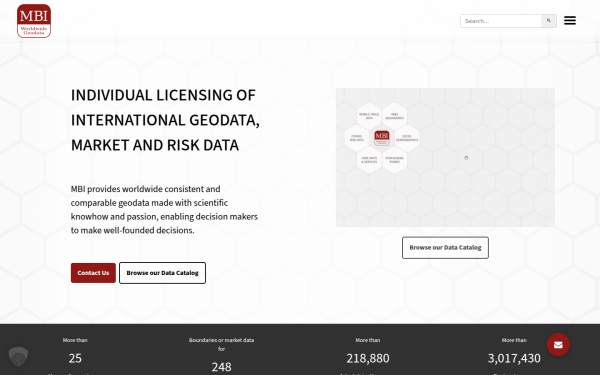Click the MBI logo in hexagon center
600x375 pixels.
tap(382, 138)
